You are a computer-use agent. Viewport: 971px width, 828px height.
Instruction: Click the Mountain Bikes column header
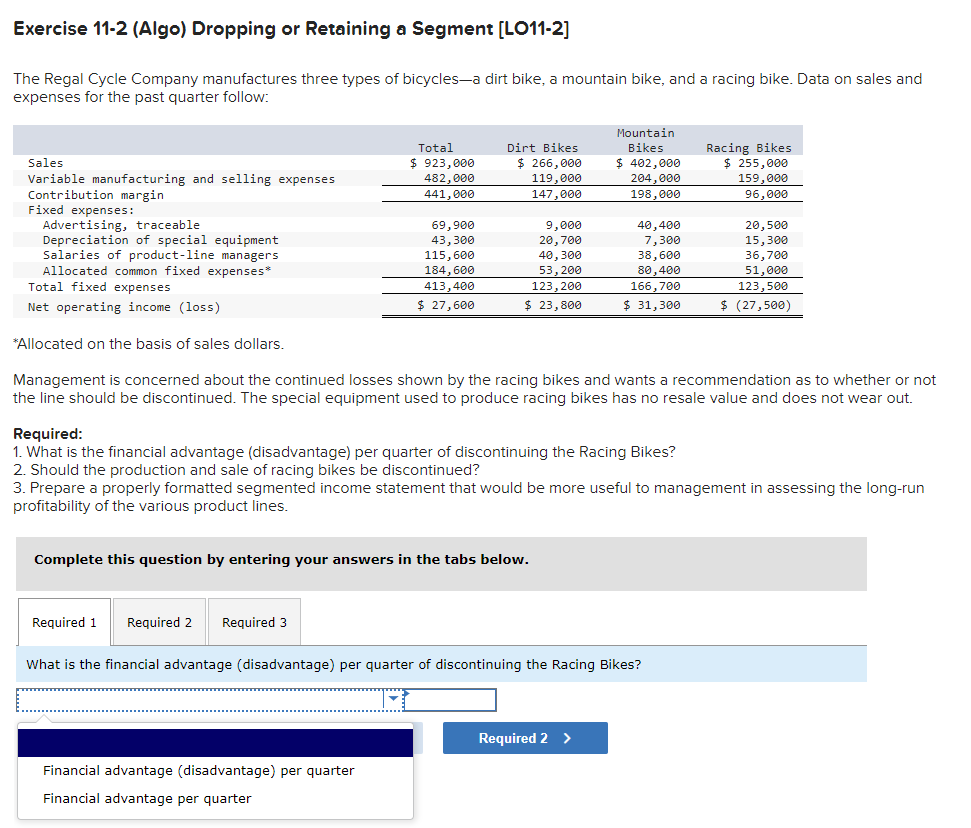(645, 140)
